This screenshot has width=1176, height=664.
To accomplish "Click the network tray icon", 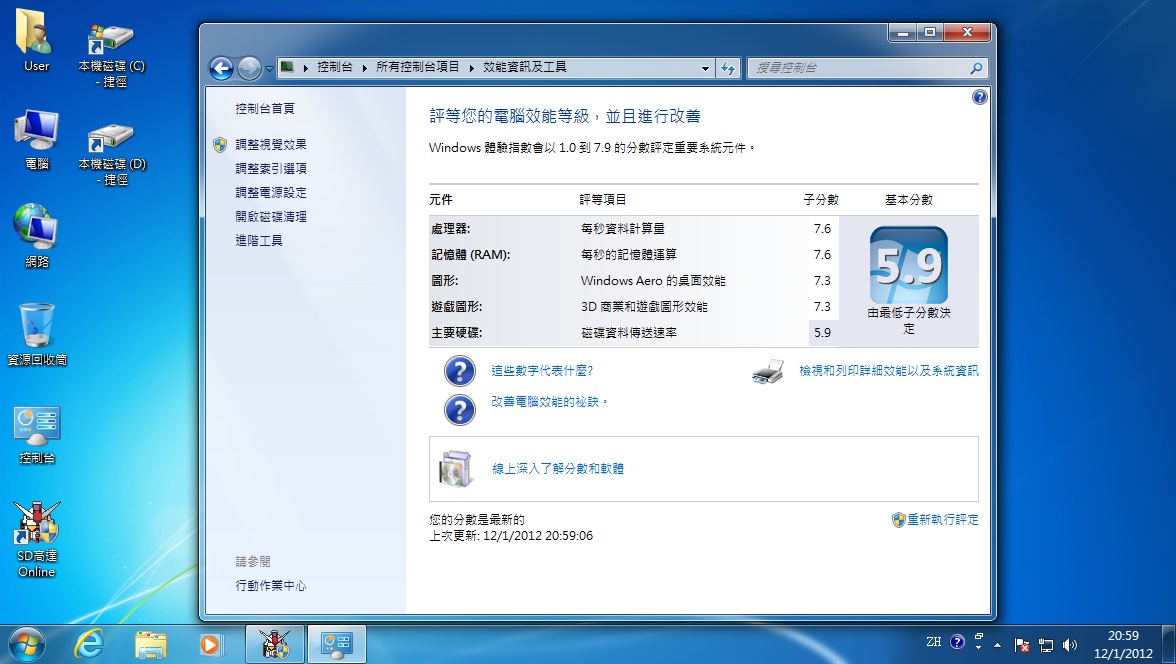I will click(1046, 644).
